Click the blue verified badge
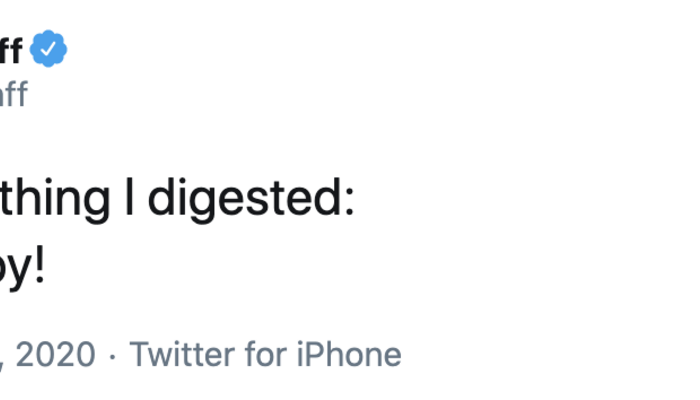 click(48, 49)
